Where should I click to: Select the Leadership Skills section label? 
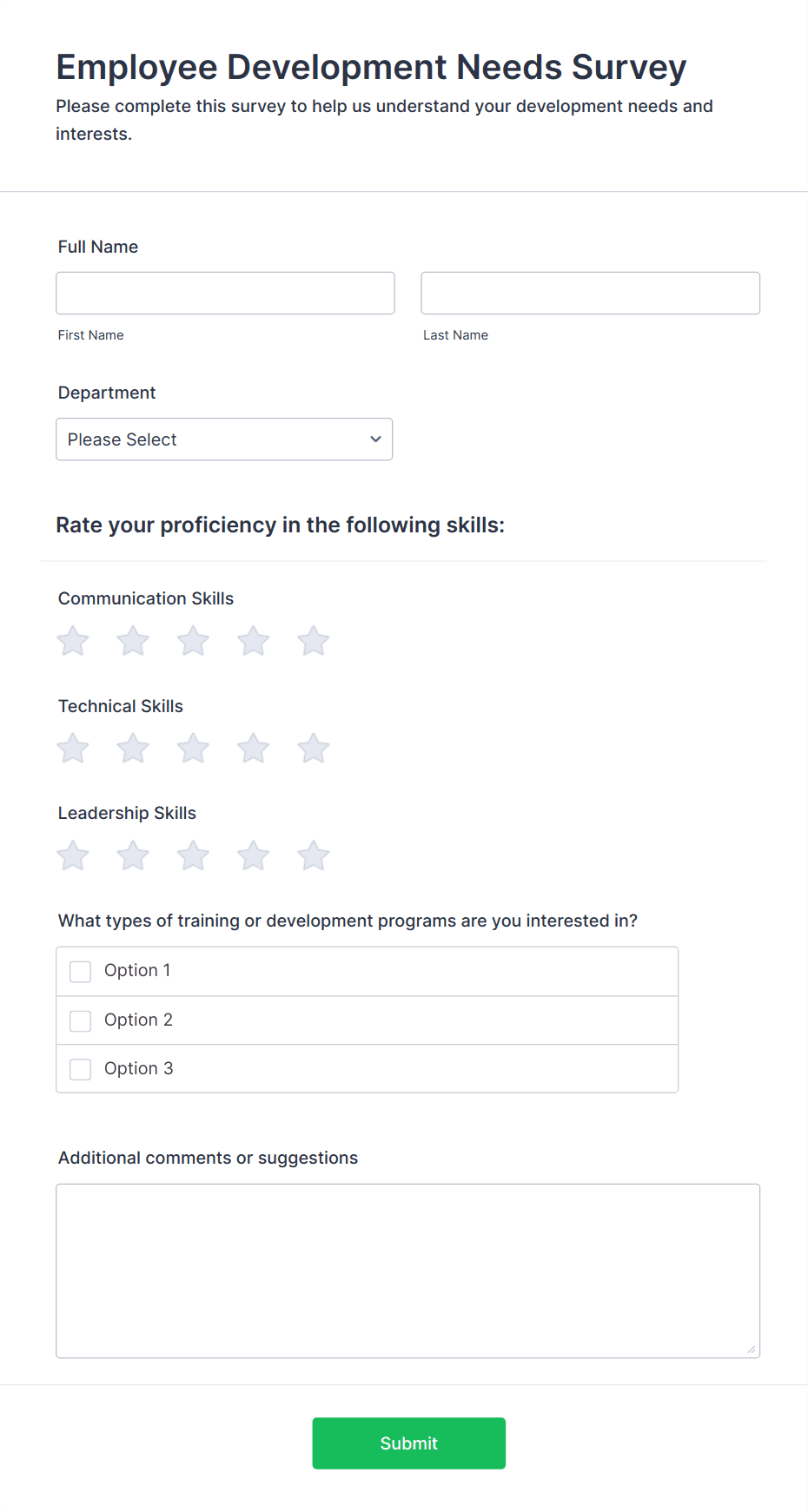click(127, 813)
